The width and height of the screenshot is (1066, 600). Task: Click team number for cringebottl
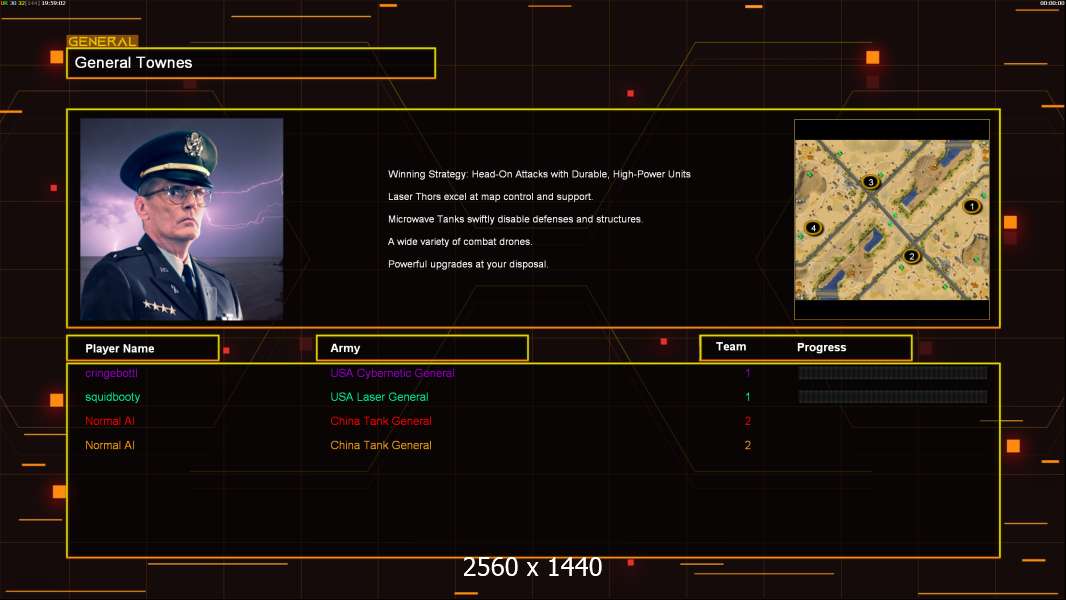747,373
